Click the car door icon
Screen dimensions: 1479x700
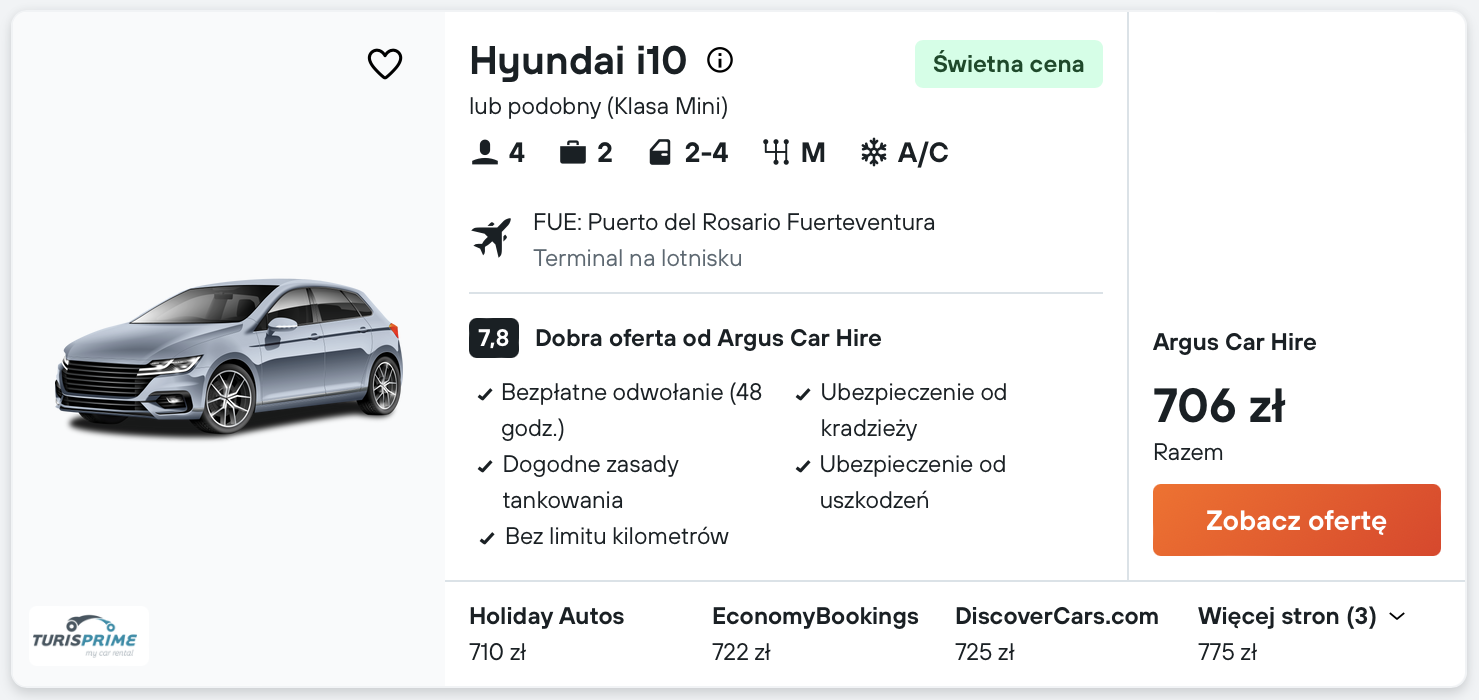click(660, 153)
